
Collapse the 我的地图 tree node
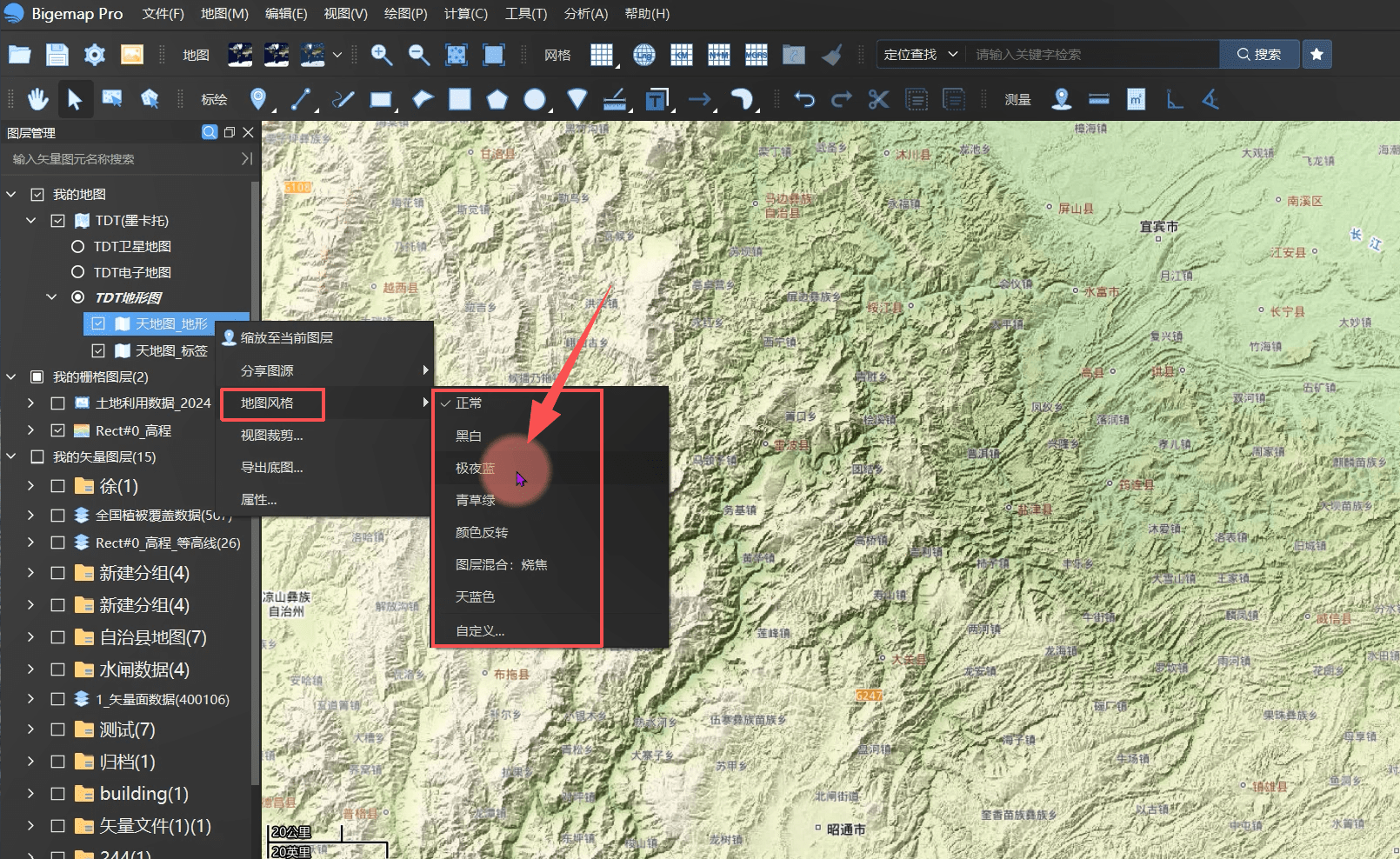(x=11, y=194)
